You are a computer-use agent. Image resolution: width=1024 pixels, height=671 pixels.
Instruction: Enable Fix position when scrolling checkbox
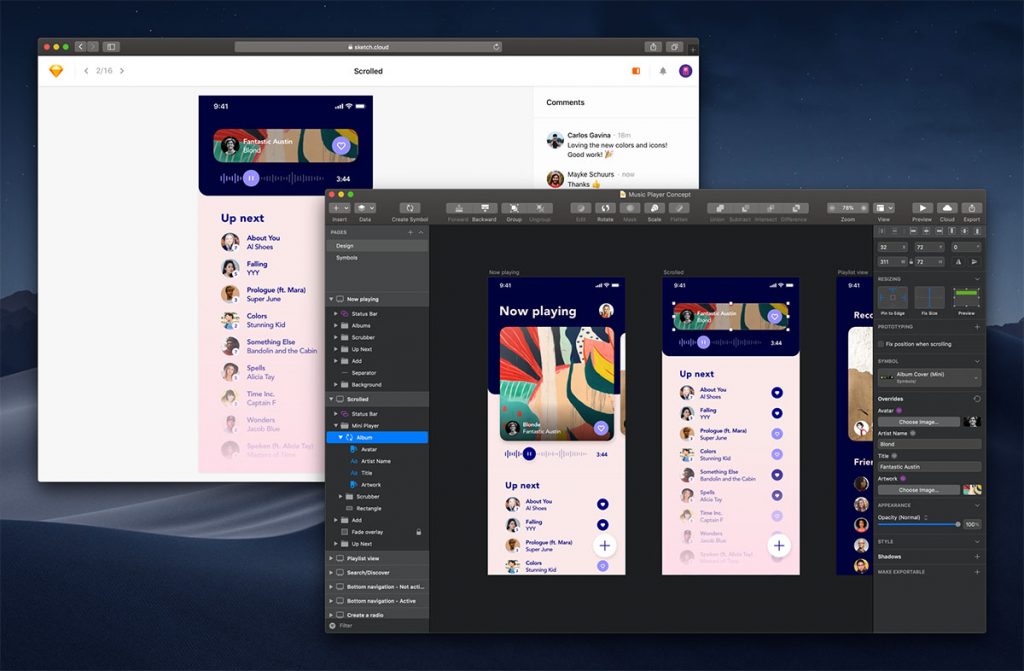click(x=881, y=344)
